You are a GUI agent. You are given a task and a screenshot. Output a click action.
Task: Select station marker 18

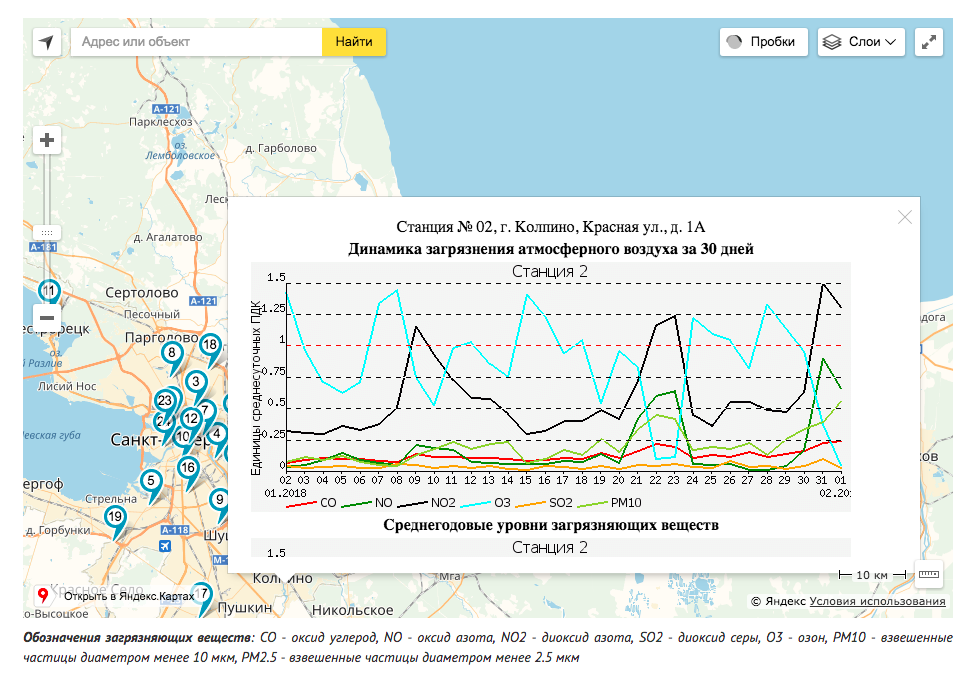click(210, 346)
